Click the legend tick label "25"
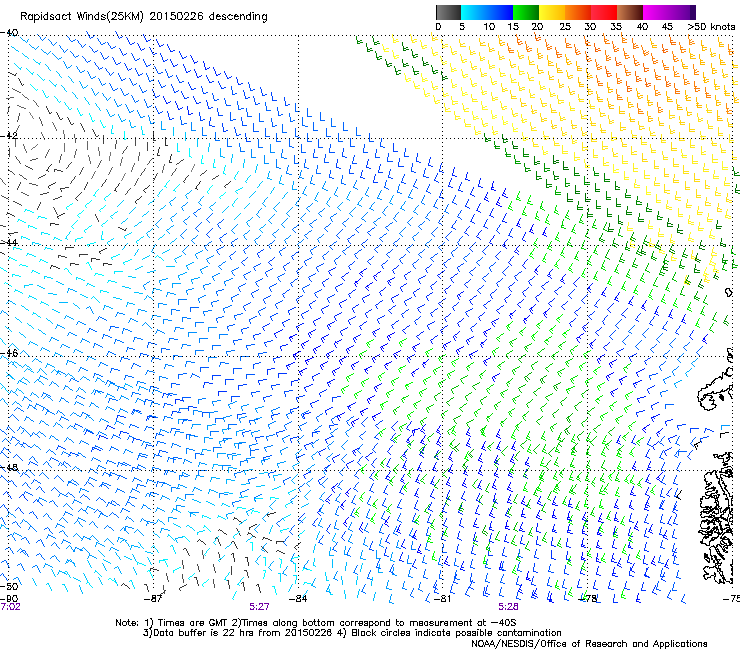Viewport: 740px width, 650px height. pyautogui.click(x=565, y=27)
